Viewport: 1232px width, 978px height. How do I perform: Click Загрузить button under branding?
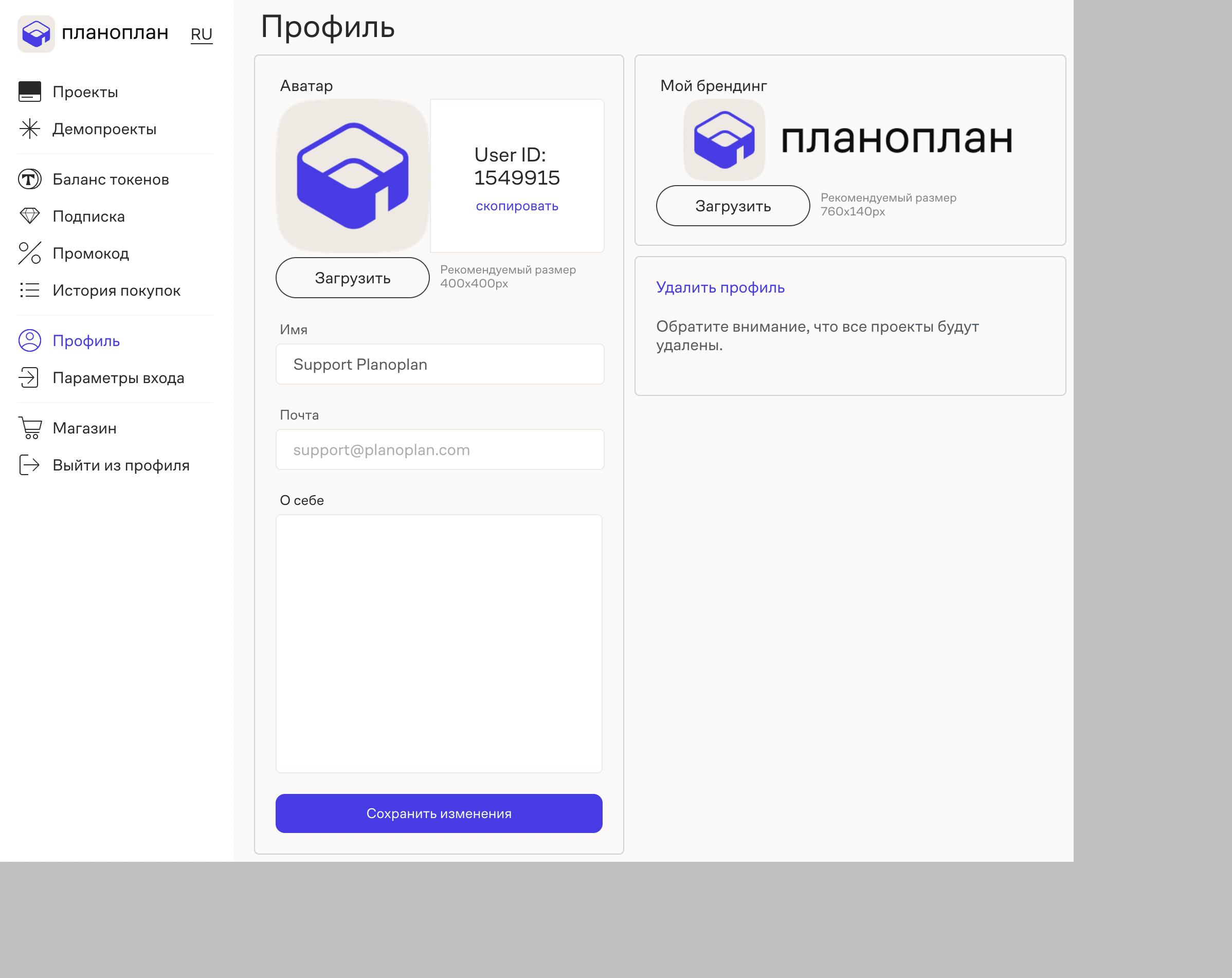pyautogui.click(x=733, y=206)
